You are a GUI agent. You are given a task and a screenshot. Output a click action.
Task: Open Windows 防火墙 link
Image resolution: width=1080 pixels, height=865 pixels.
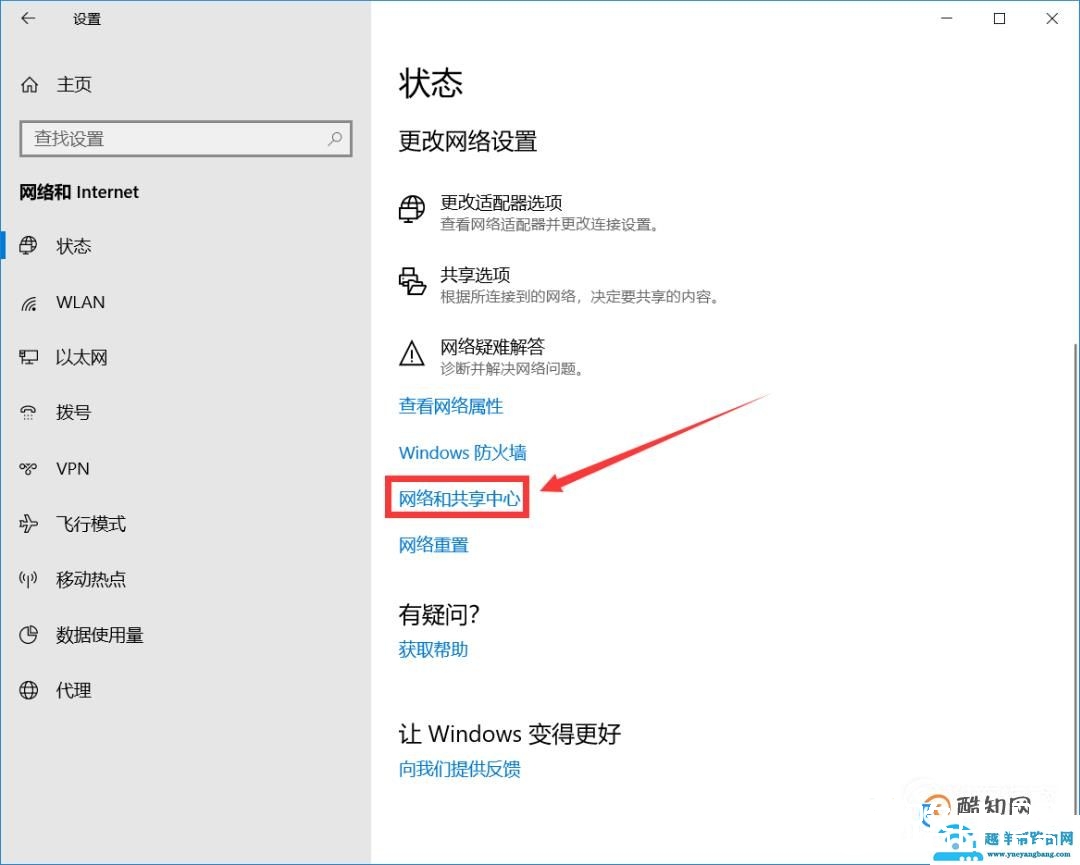(x=462, y=452)
